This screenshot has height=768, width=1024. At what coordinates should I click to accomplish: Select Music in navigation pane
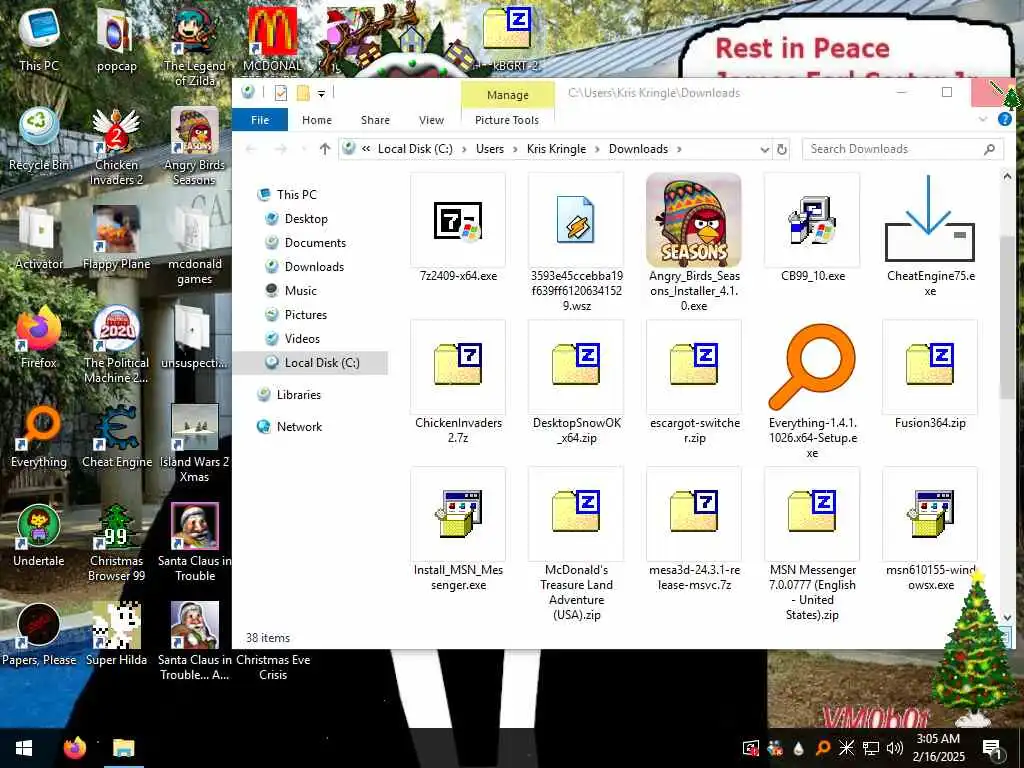(x=300, y=291)
